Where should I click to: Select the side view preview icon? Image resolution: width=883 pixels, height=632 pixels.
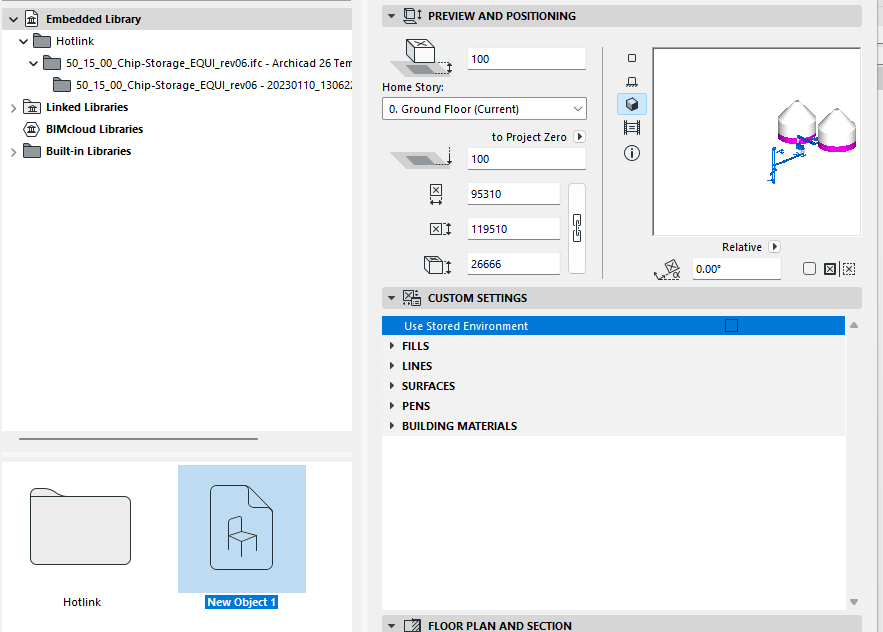(632, 82)
